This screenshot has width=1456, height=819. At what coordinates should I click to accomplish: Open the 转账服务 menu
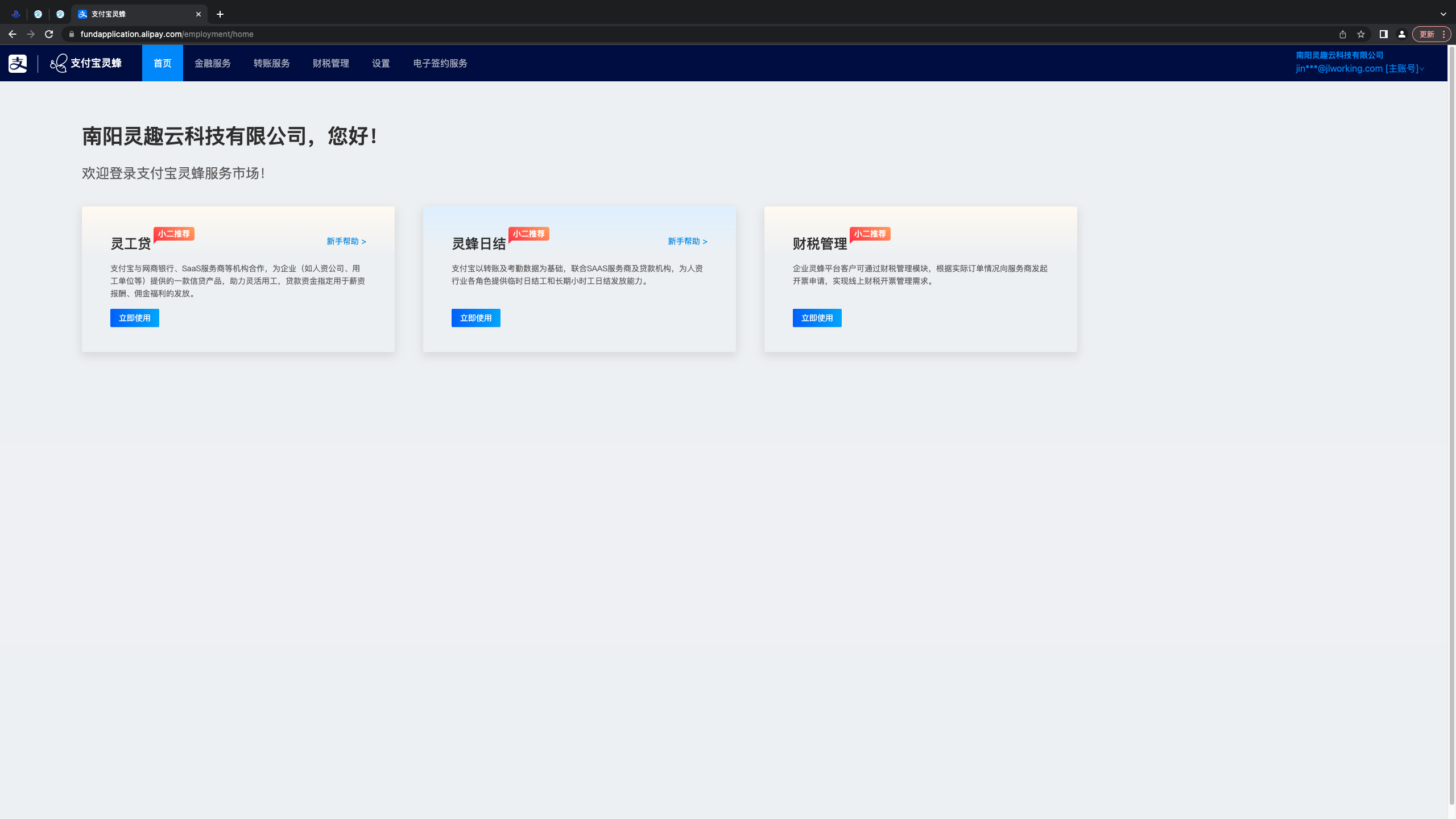[x=272, y=63]
